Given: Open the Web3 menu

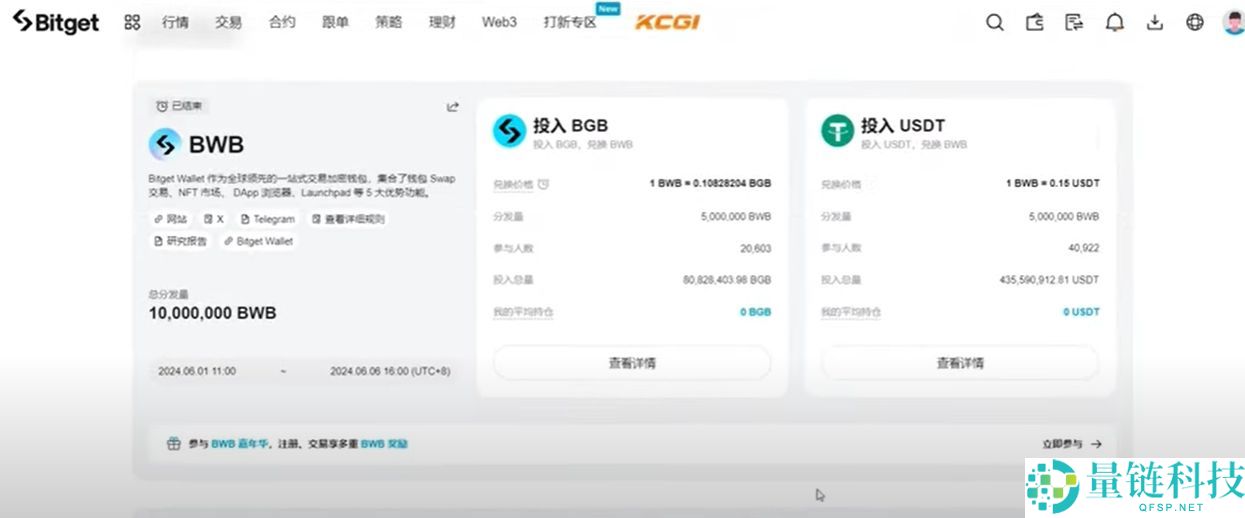Looking at the screenshot, I should [x=499, y=22].
